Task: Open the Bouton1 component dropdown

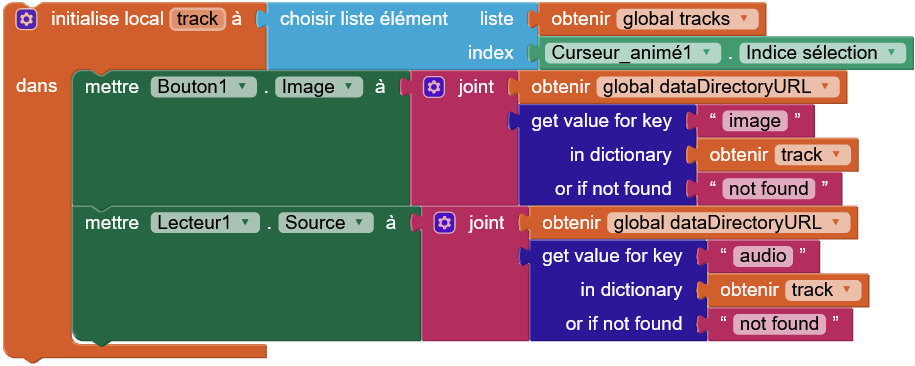Action: coord(204,87)
